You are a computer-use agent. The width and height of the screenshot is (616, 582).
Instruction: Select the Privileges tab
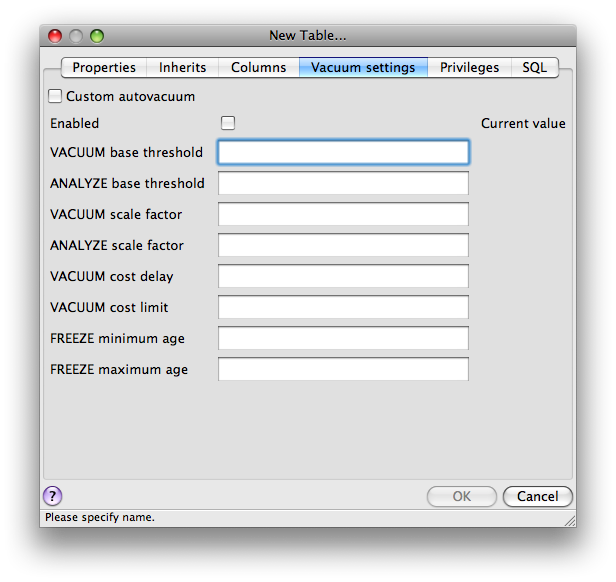point(469,68)
